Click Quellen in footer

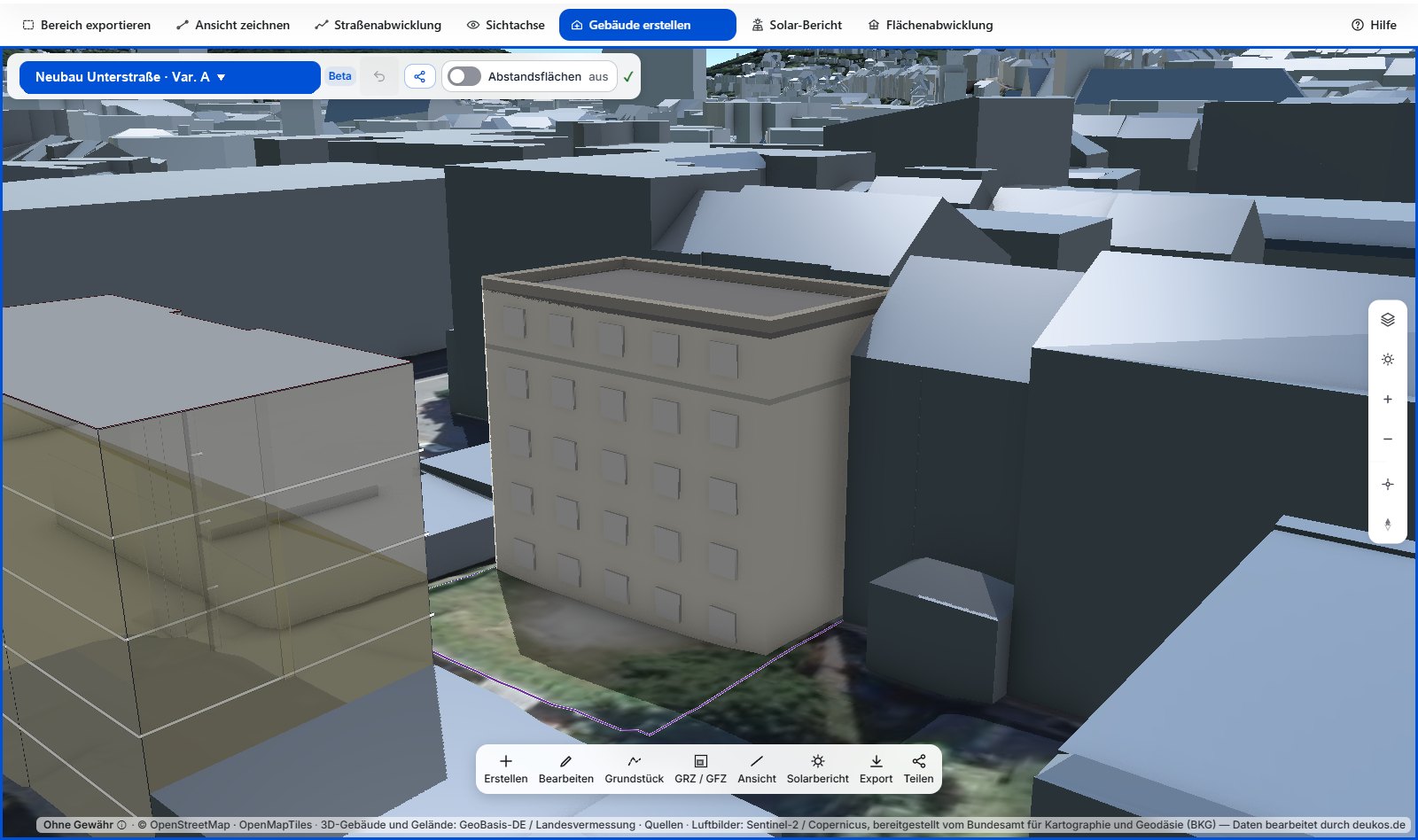664,825
